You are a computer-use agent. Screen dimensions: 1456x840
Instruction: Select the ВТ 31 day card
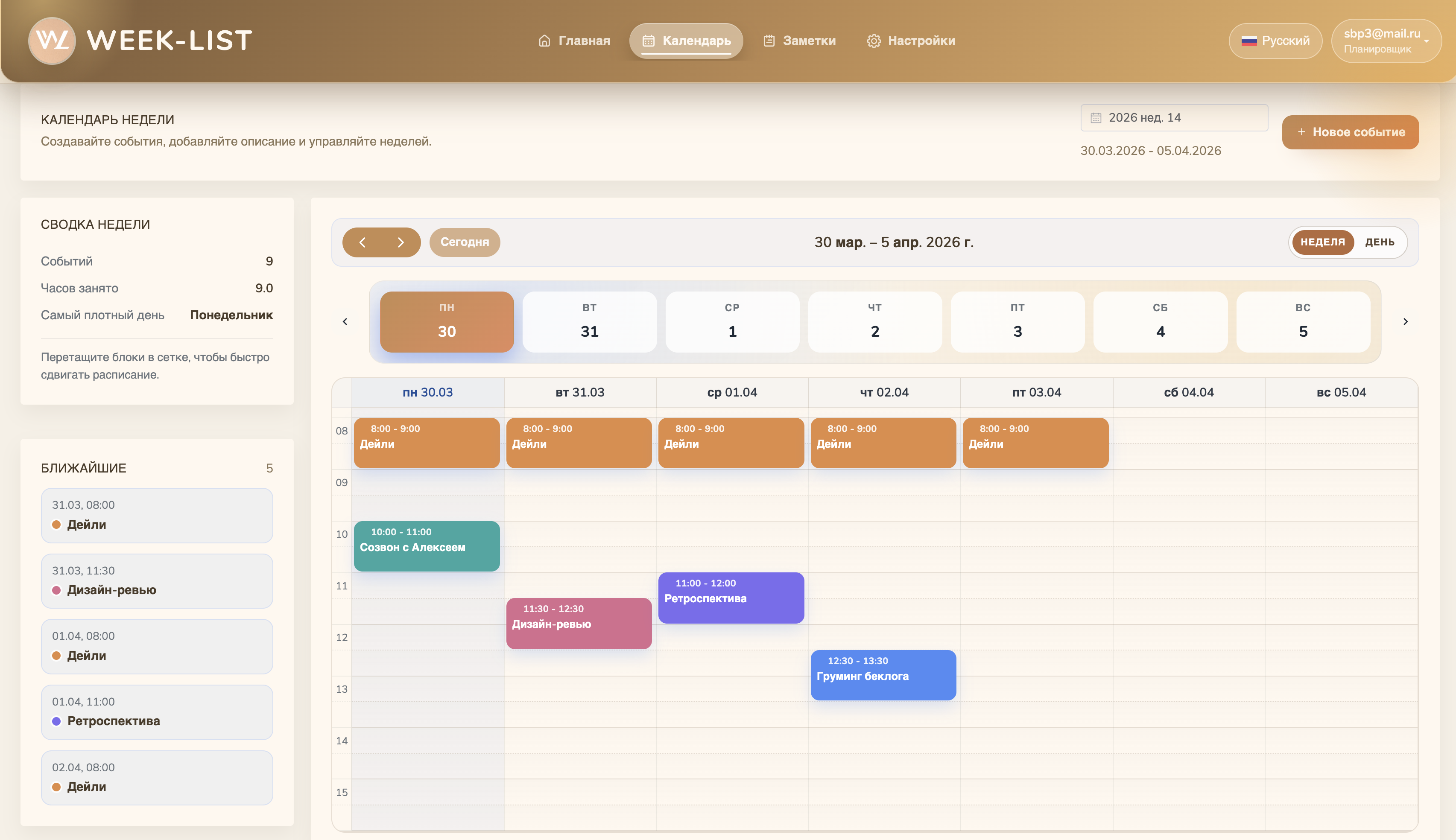589,321
